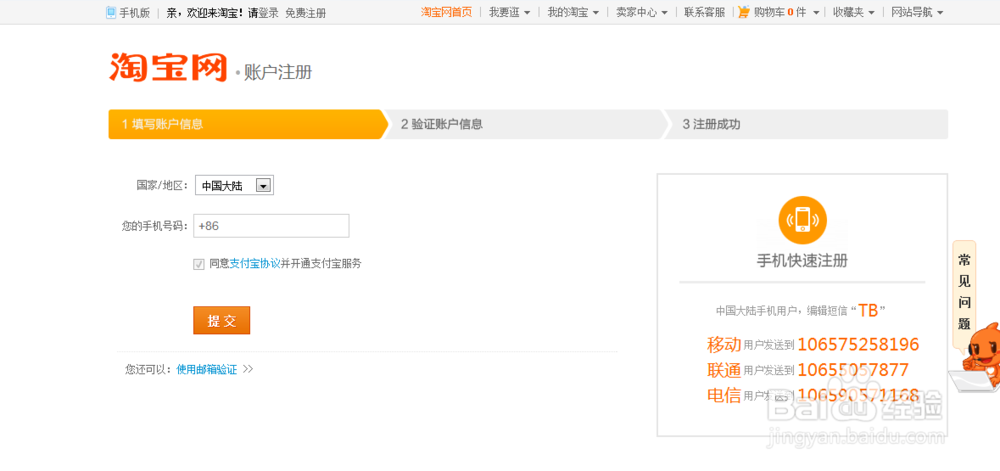Click the 使用邮箱验证 link
Viewport: 1000px width, 471px height.
click(207, 369)
